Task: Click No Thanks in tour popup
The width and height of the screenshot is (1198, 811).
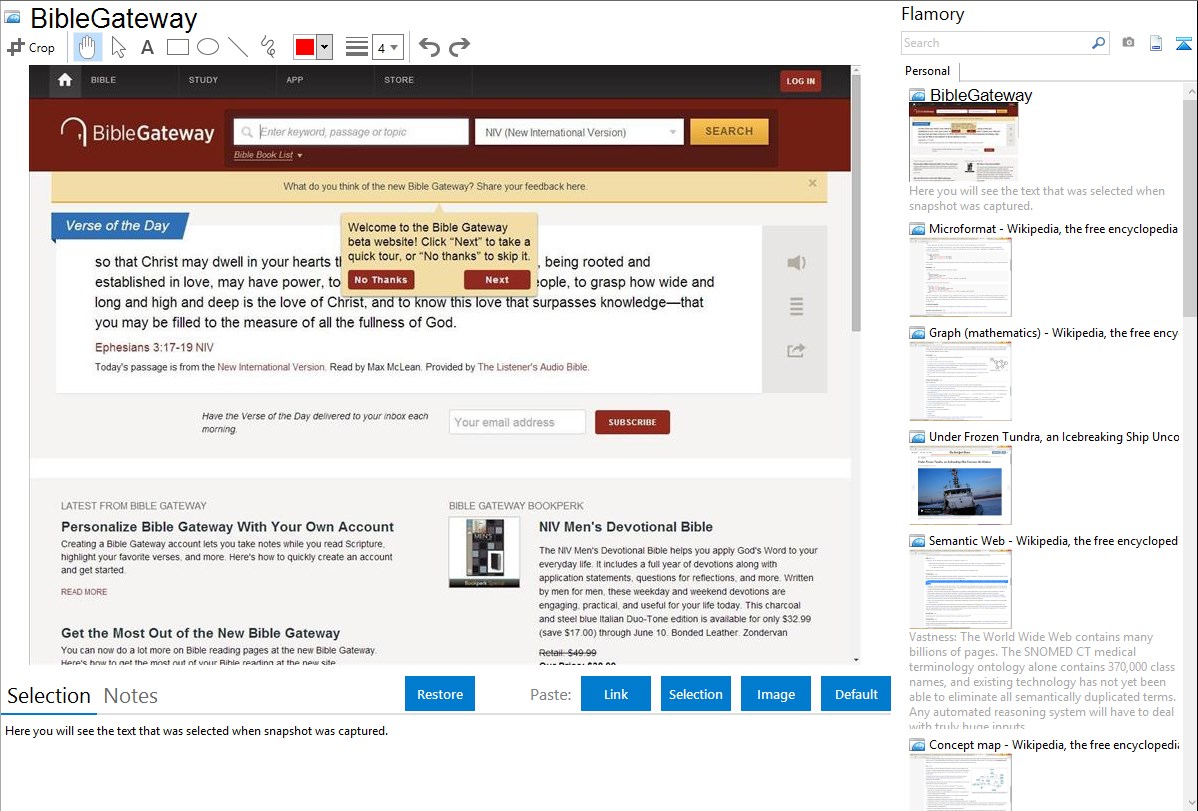Action: point(380,280)
